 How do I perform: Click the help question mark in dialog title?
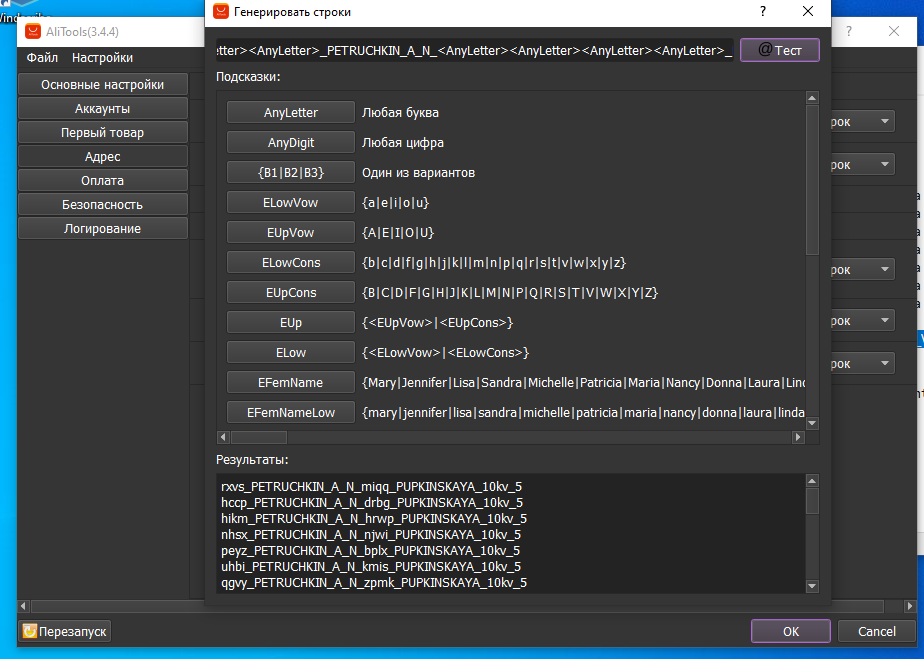click(x=763, y=11)
